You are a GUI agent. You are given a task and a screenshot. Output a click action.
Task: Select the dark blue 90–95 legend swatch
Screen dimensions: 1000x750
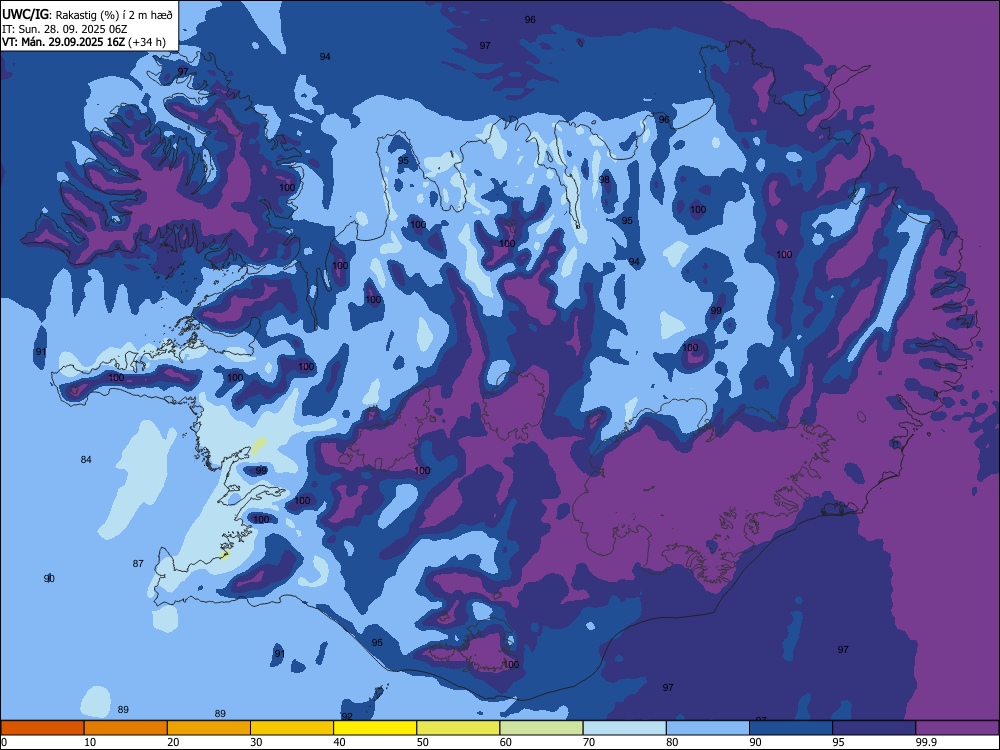(x=791, y=728)
